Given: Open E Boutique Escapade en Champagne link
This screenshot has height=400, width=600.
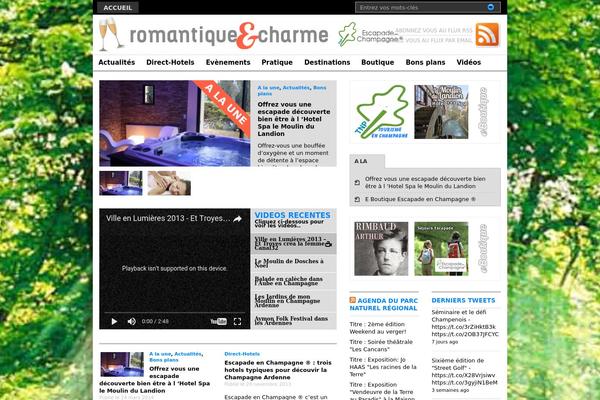Looking at the screenshot, I should pos(420,199).
